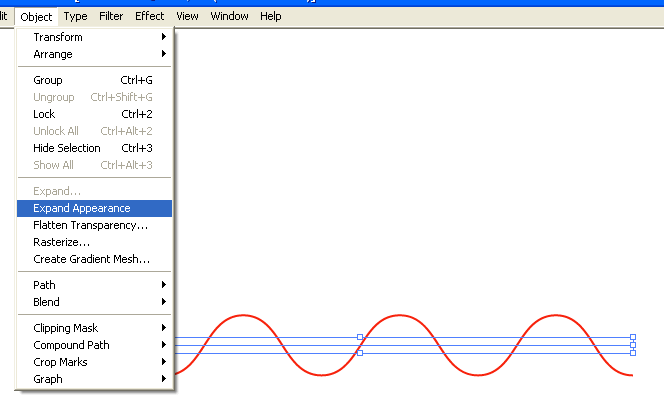Open the Transform submenu

[x=58, y=37]
